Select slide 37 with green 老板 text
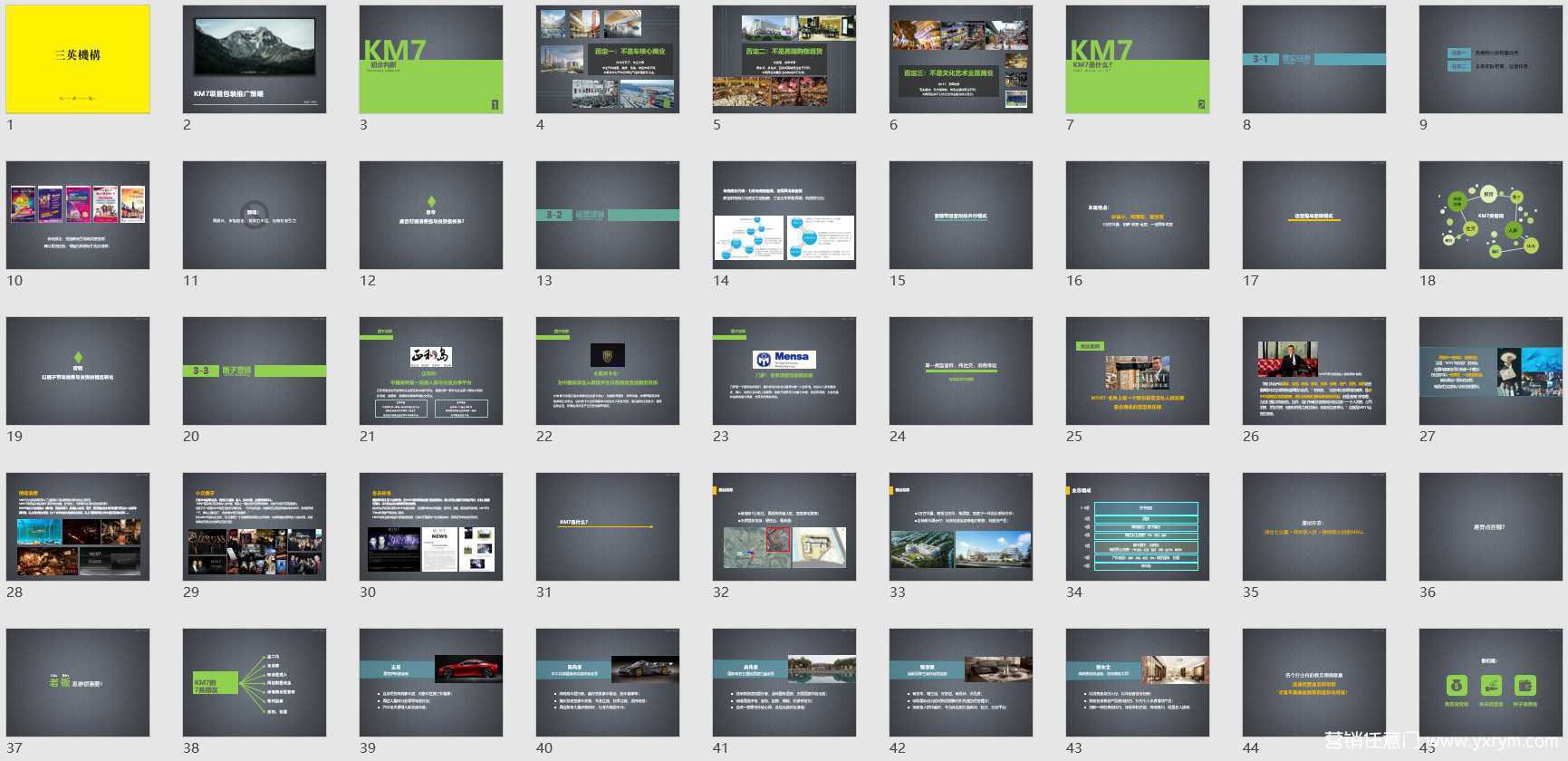The width and height of the screenshot is (1568, 761). (x=78, y=682)
